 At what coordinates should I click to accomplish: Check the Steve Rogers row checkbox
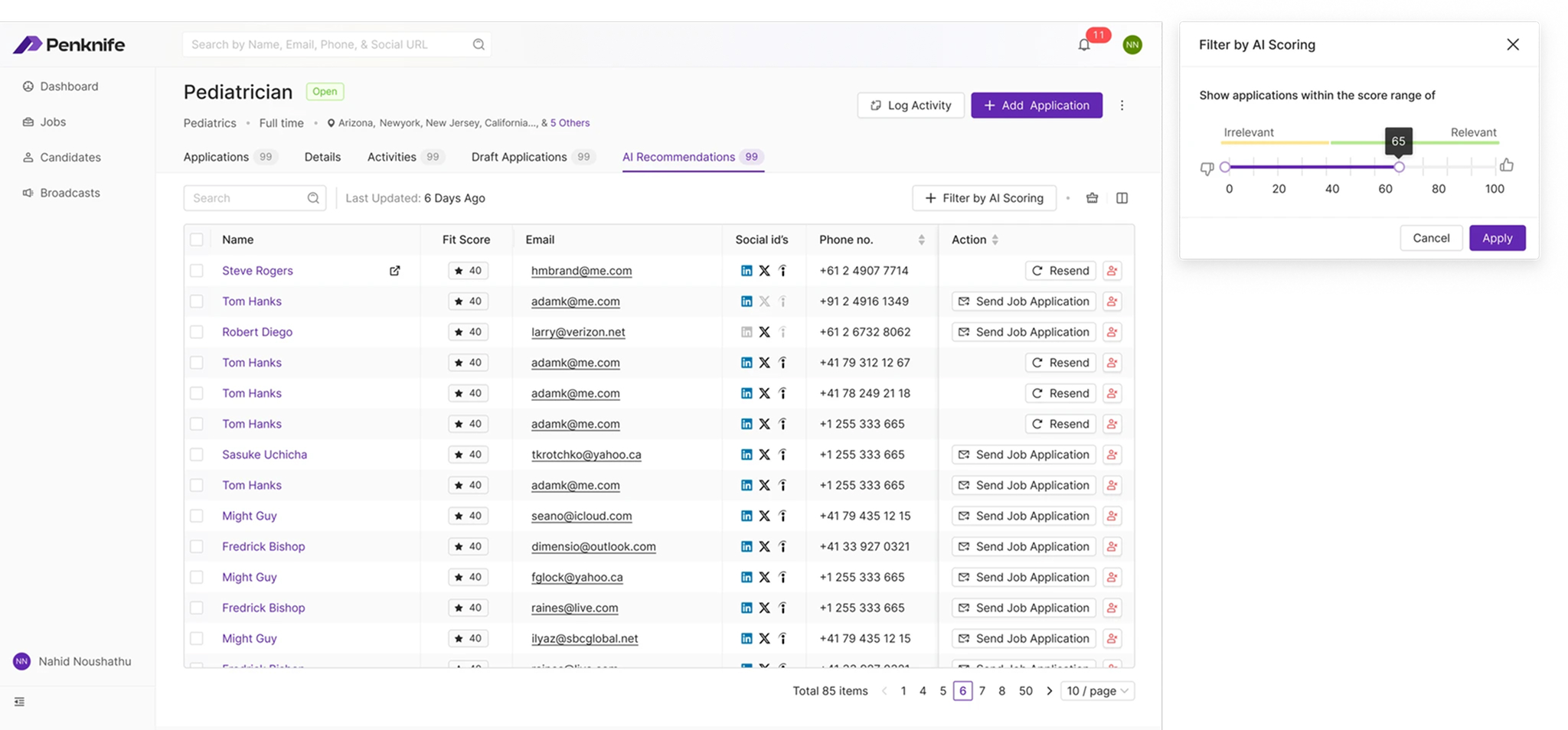pyautogui.click(x=197, y=271)
